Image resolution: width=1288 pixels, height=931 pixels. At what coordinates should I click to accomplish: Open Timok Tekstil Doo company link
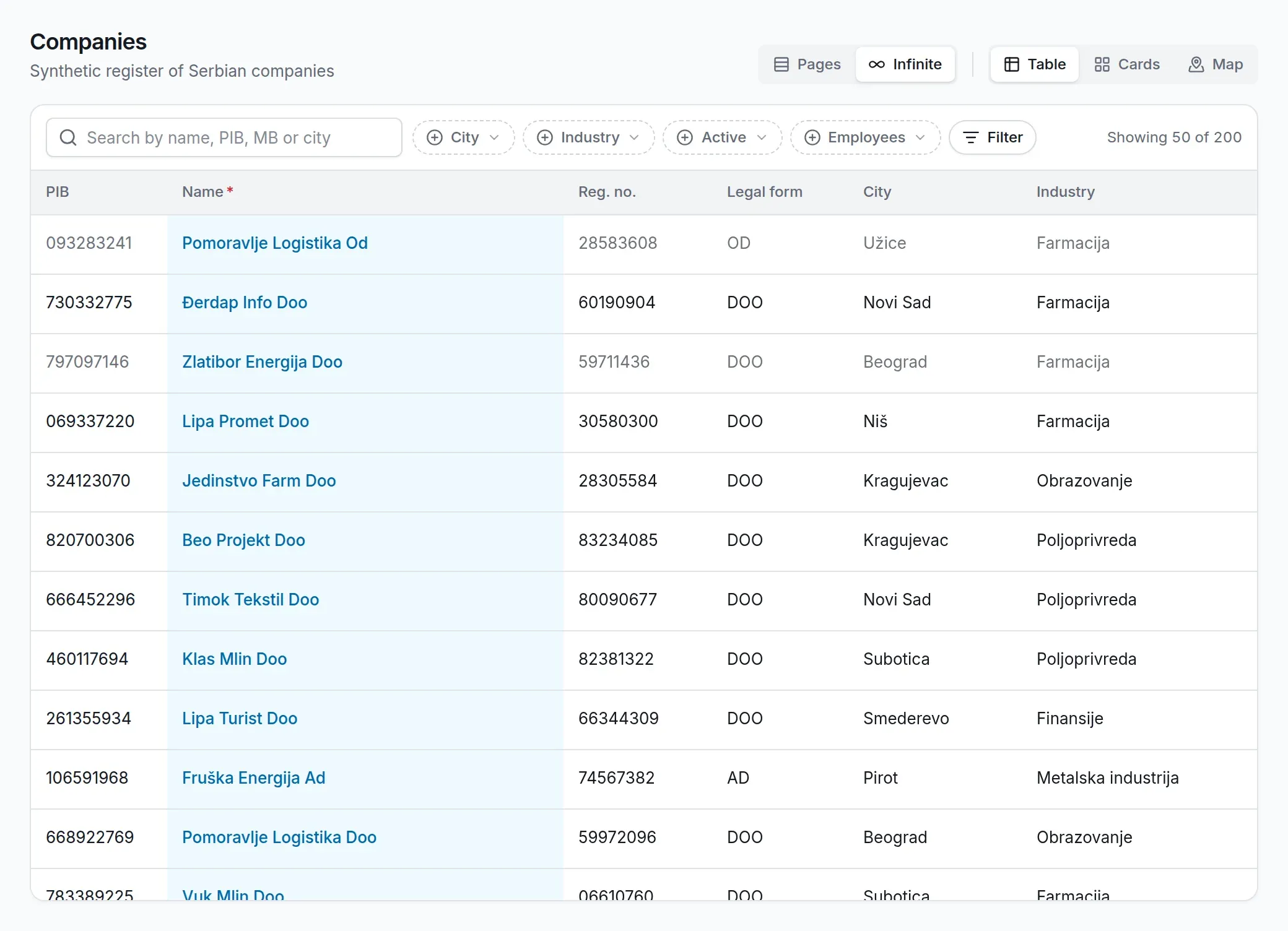[250, 600]
